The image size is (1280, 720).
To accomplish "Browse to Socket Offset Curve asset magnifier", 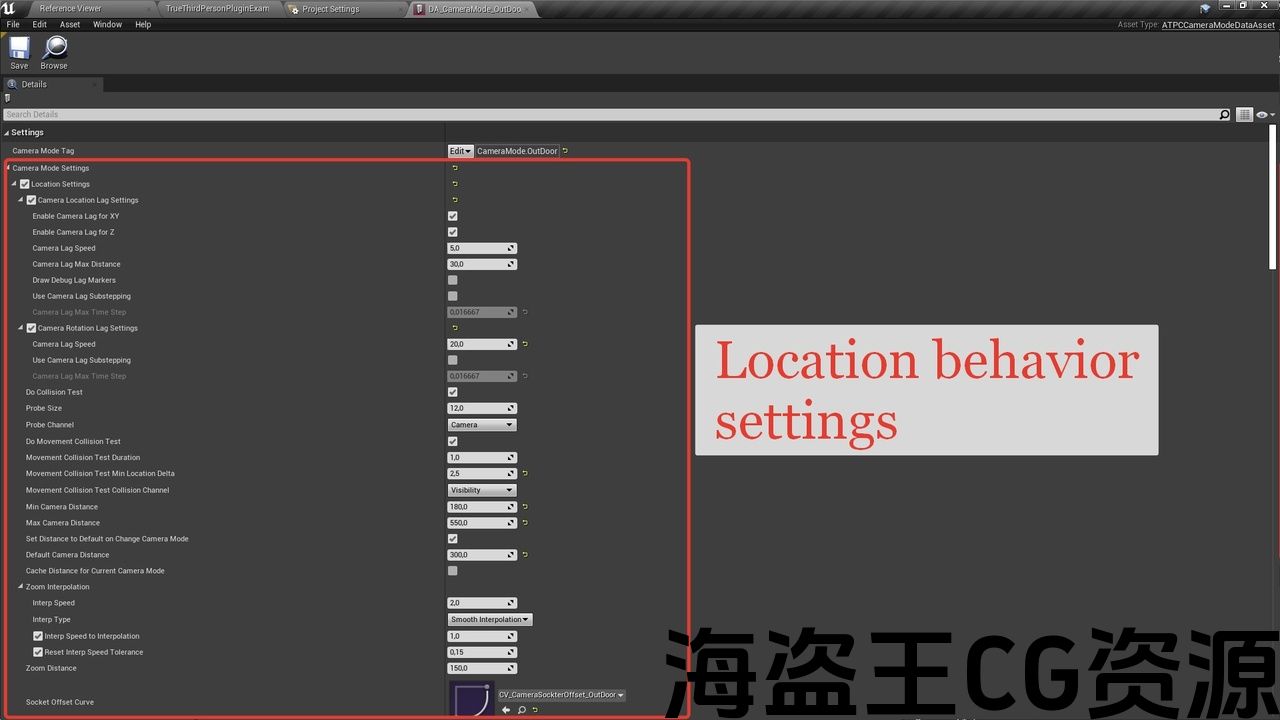I will tap(521, 710).
